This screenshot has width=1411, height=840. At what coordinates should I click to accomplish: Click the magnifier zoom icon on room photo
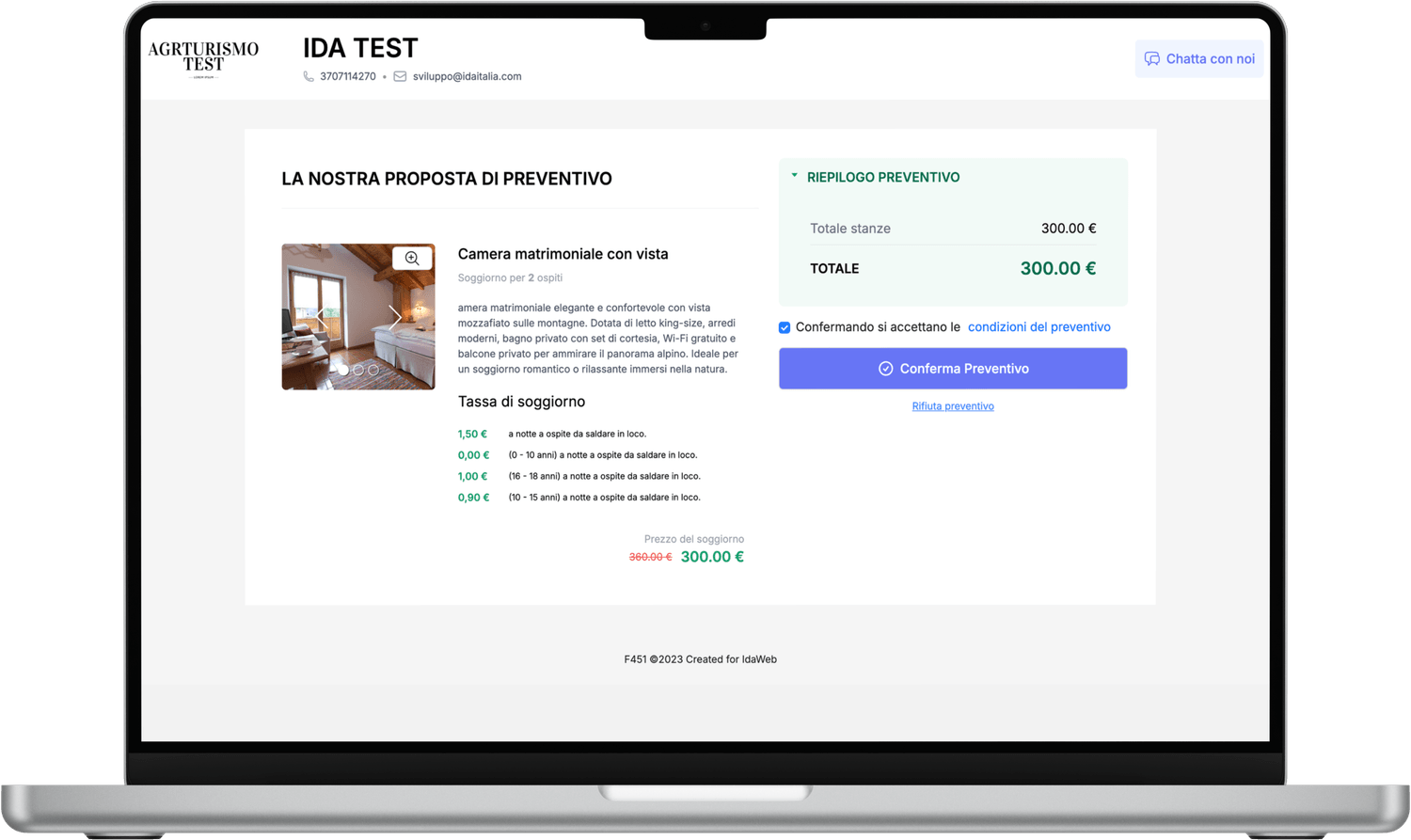point(412,258)
